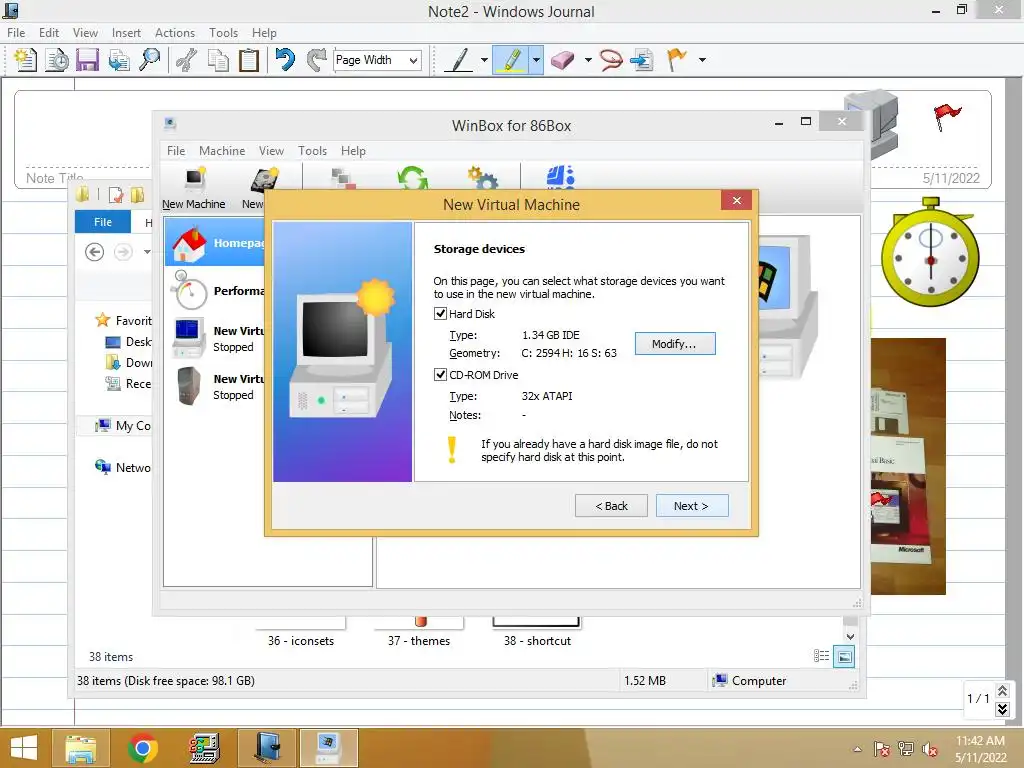Open File Explorer from the taskbar
This screenshot has width=1024, height=768.
coord(80,748)
